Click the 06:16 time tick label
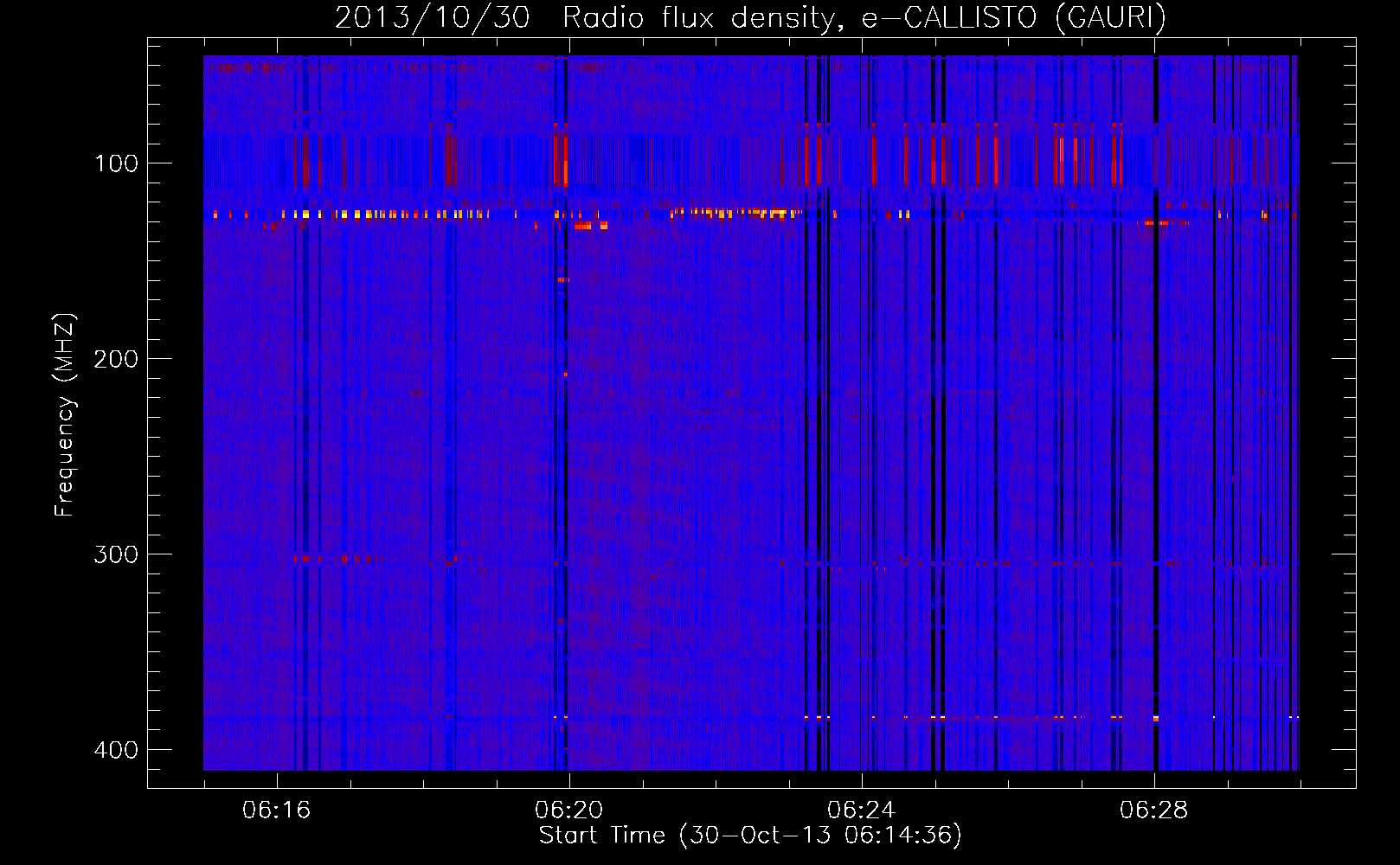Image resolution: width=1400 pixels, height=865 pixels. [x=277, y=811]
